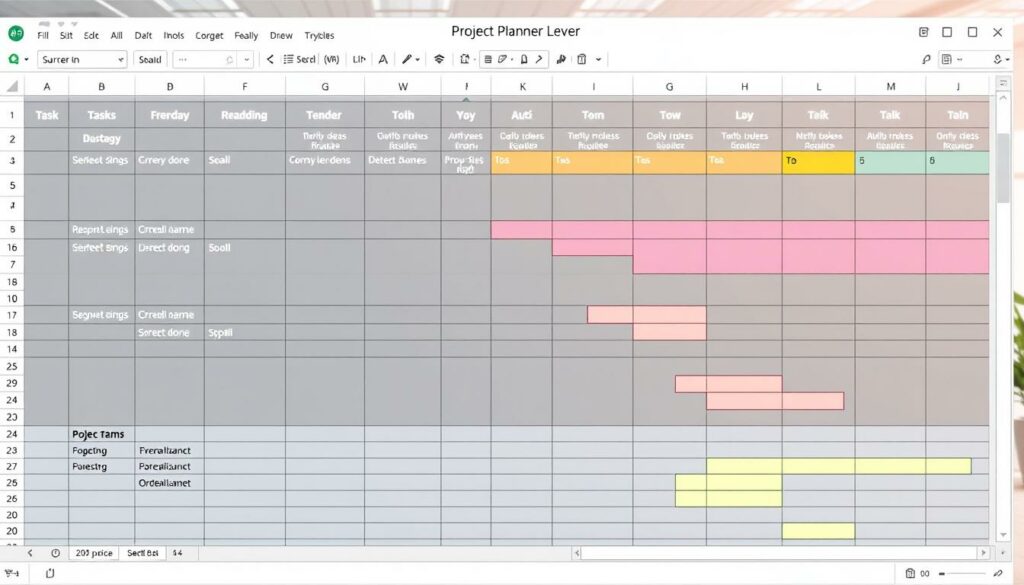This screenshot has width=1024, height=585.
Task: Click the horizontal scrollbar track
Action: pos(780,553)
